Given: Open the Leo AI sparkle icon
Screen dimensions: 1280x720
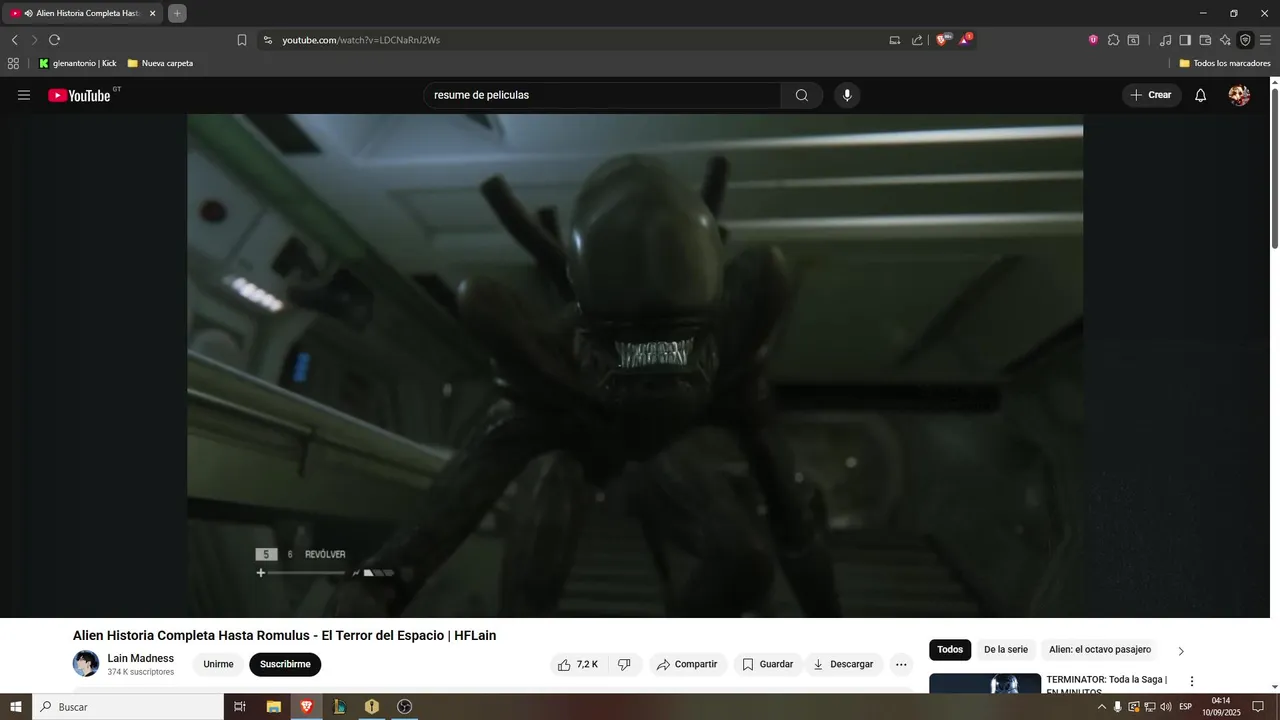Looking at the screenshot, I should click(1225, 40).
